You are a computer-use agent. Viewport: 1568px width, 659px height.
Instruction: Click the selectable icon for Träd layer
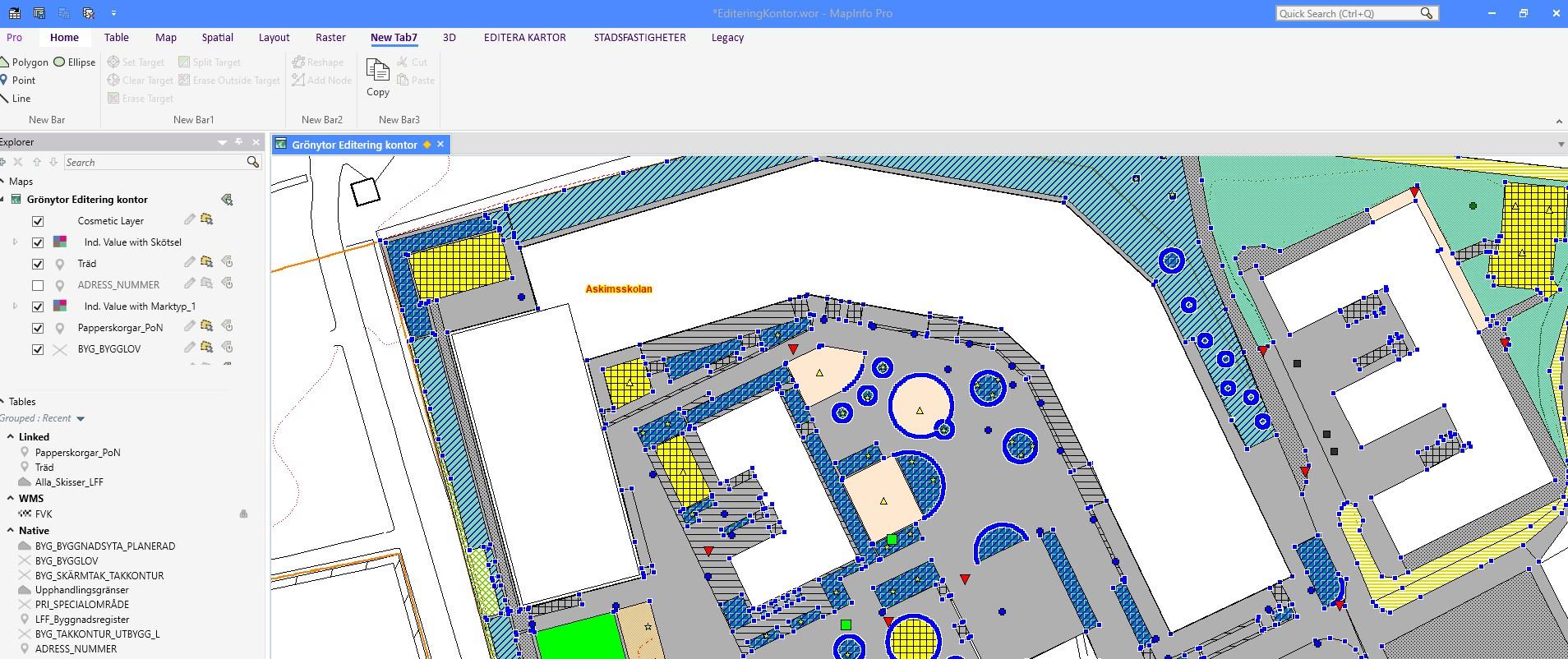[207, 262]
